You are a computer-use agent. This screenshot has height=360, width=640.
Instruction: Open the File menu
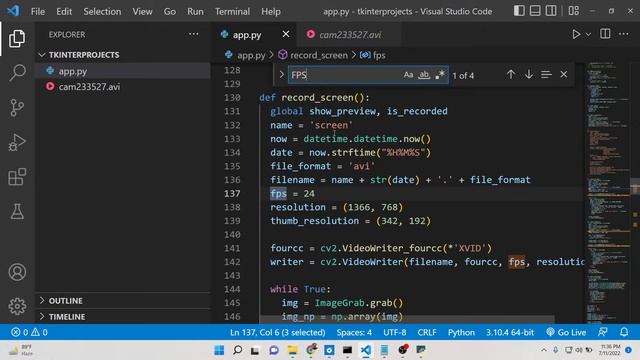pos(38,11)
